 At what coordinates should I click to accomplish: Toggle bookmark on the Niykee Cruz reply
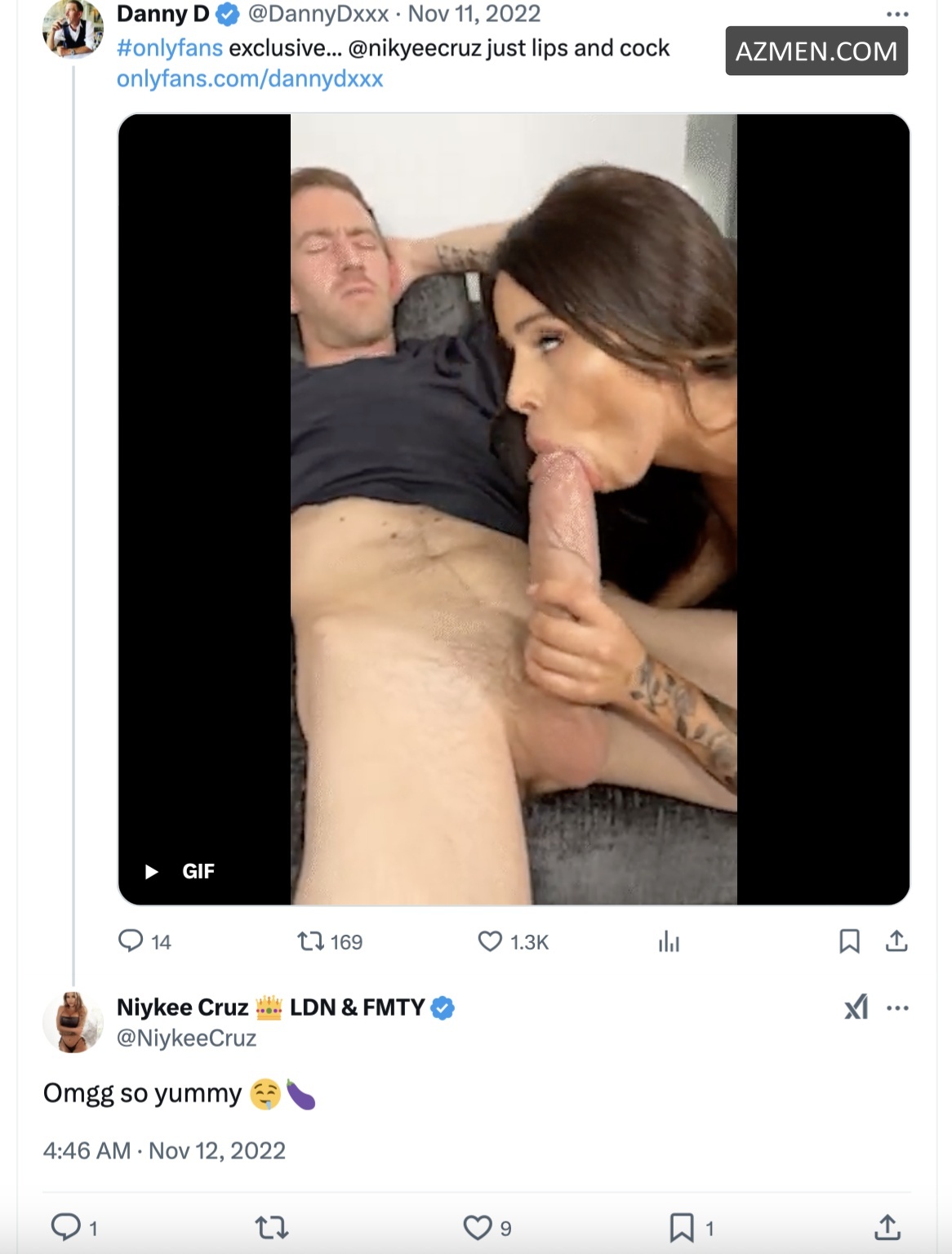click(682, 1227)
